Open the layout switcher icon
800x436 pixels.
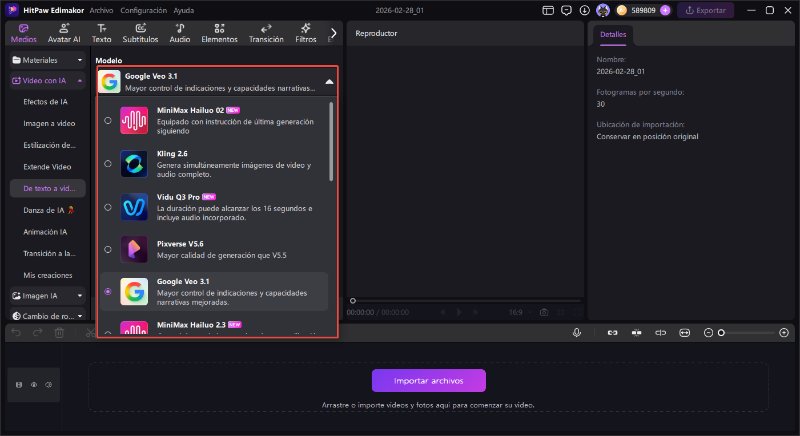pyautogui.click(x=548, y=10)
